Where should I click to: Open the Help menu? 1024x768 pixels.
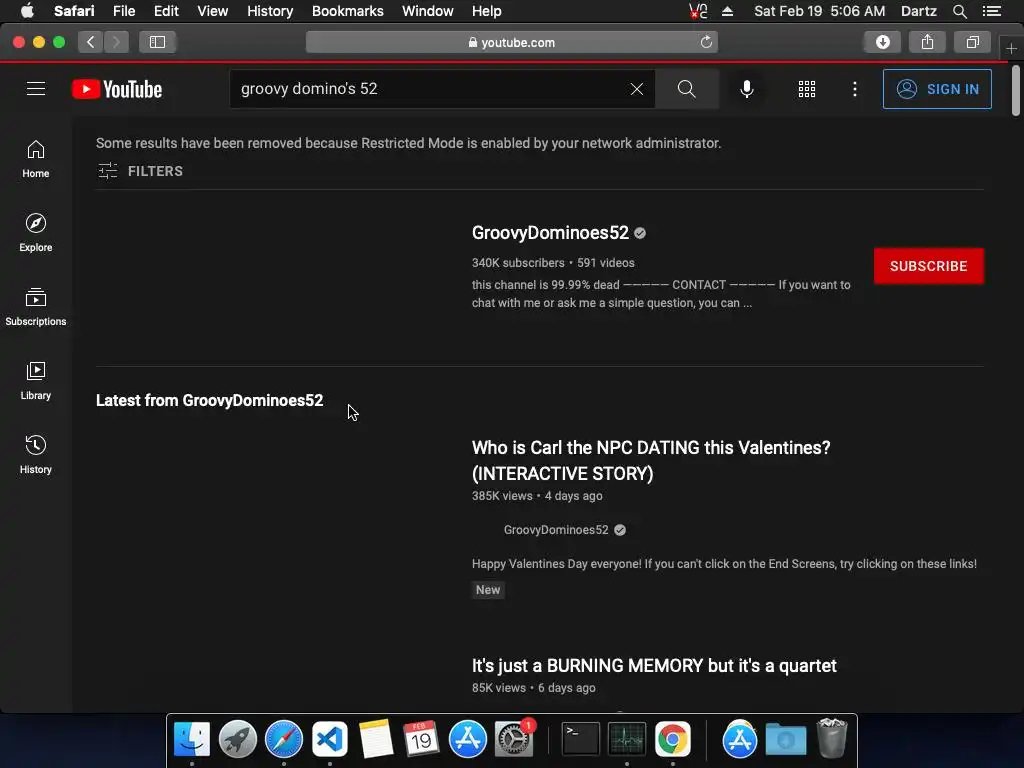pos(487,11)
